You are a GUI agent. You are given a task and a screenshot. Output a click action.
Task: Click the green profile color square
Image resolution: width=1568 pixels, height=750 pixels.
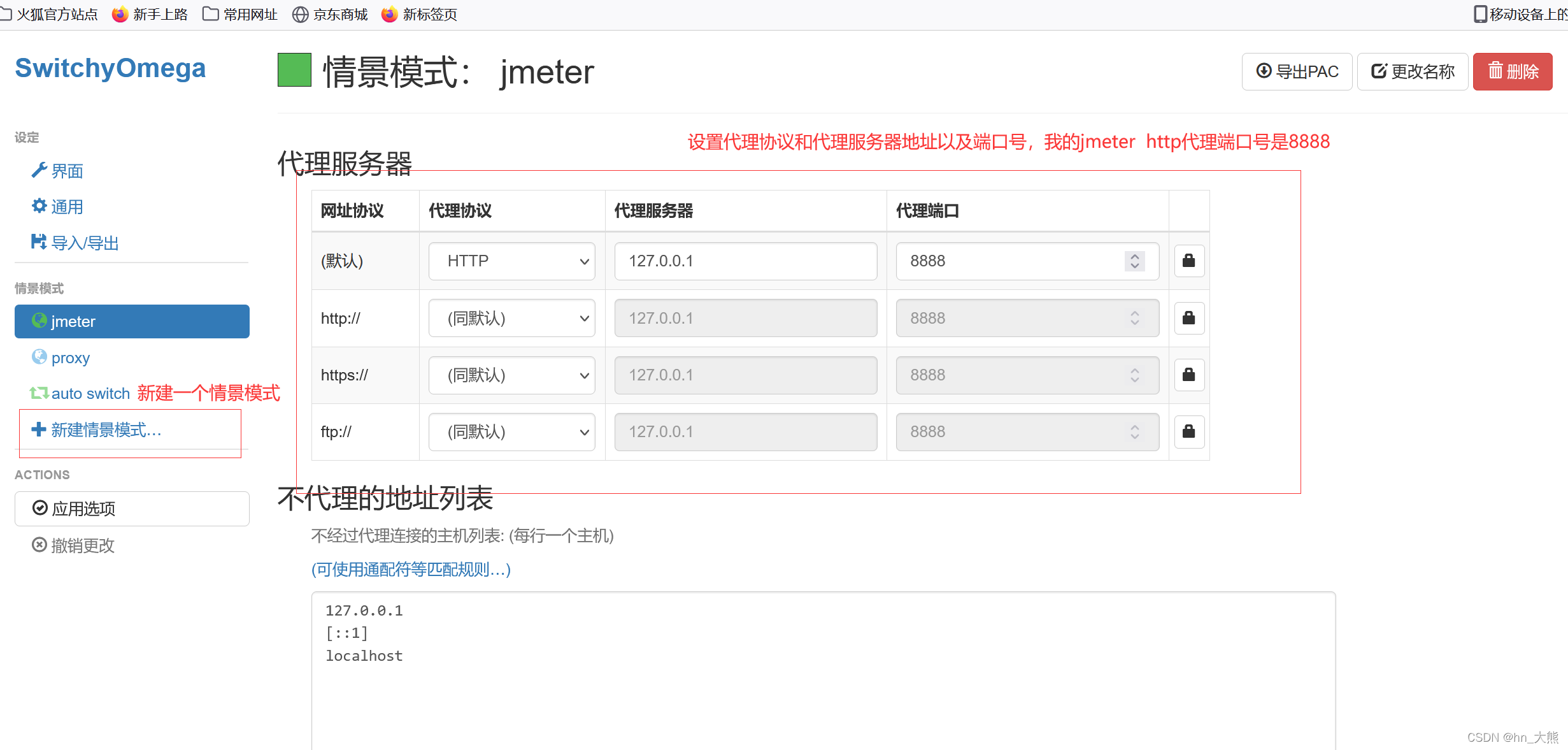[294, 70]
